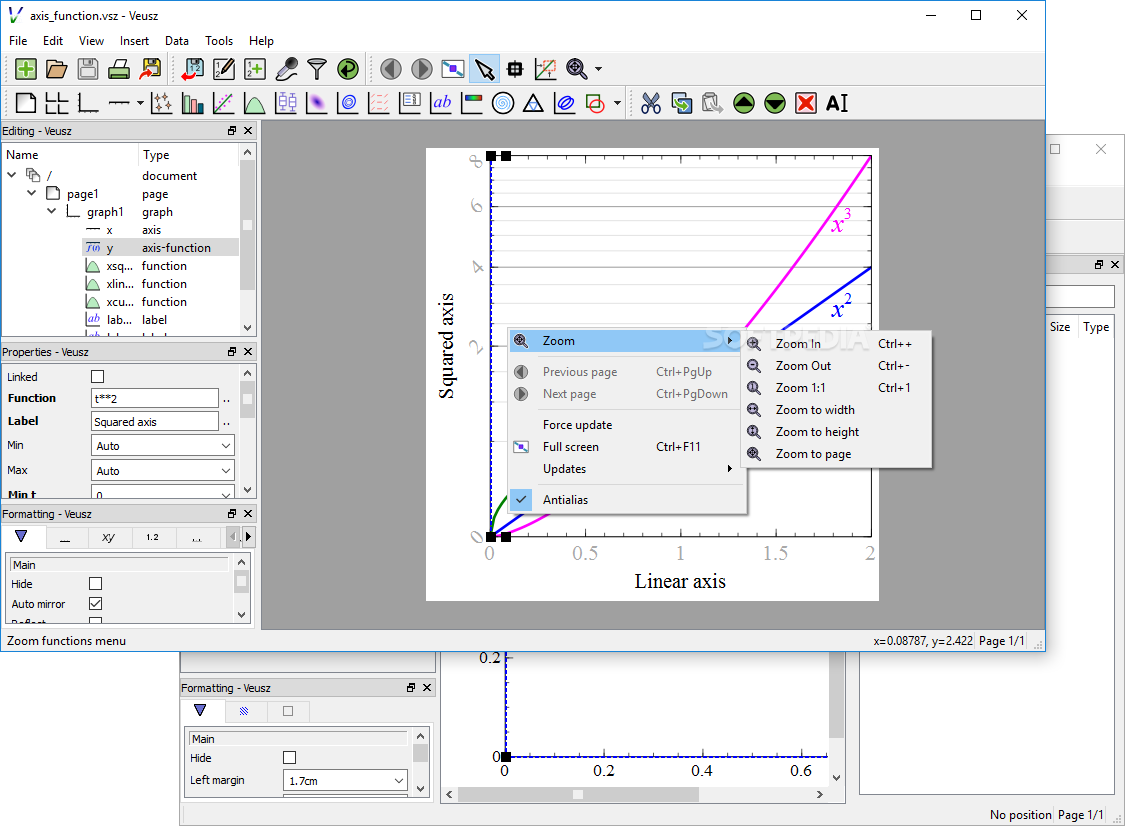Viewport: 1125px width, 826px height.
Task: Open the zoom menu dropdown arrow in toolbar
Action: click(598, 69)
